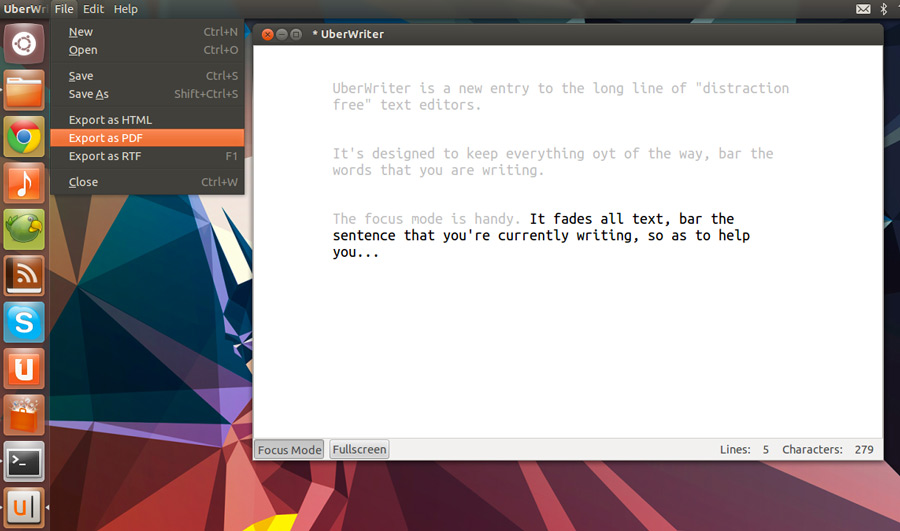Viewport: 900px width, 531px height.
Task: Open the File menu
Action: [64, 9]
